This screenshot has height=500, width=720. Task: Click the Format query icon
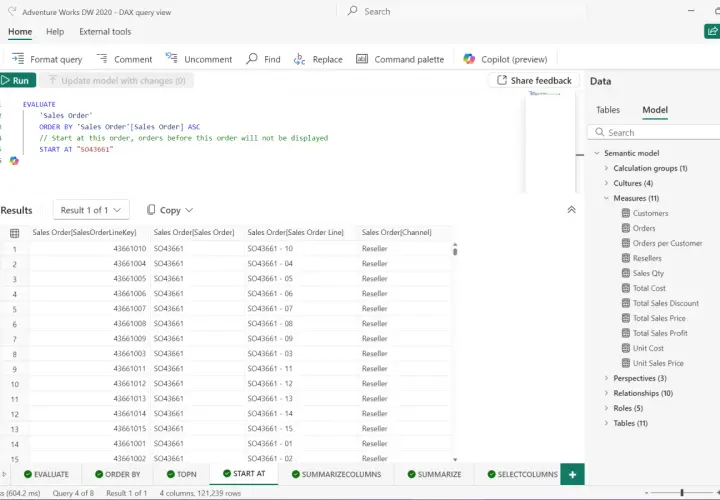coord(18,59)
